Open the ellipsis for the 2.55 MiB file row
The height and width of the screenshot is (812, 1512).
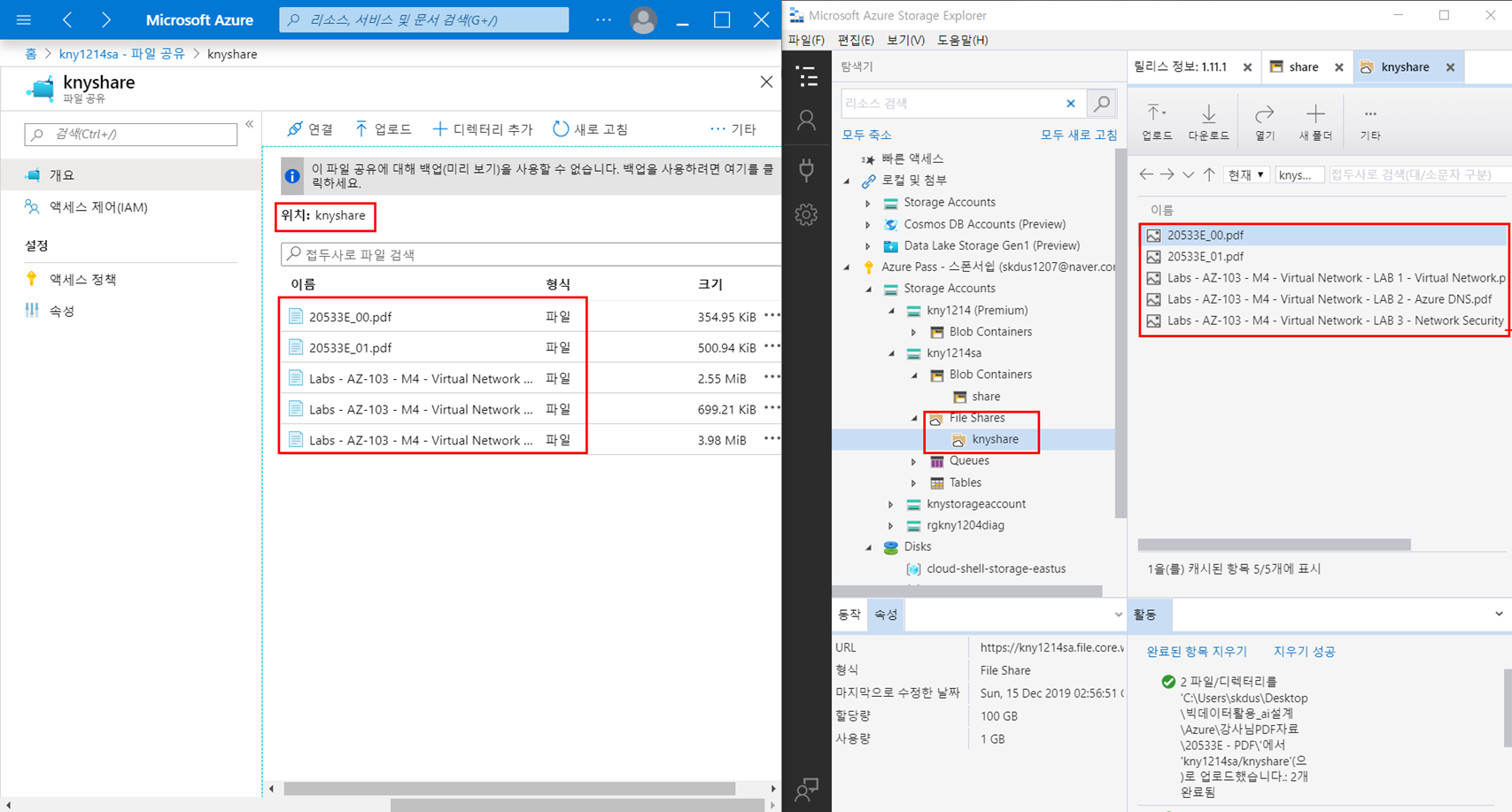click(772, 378)
